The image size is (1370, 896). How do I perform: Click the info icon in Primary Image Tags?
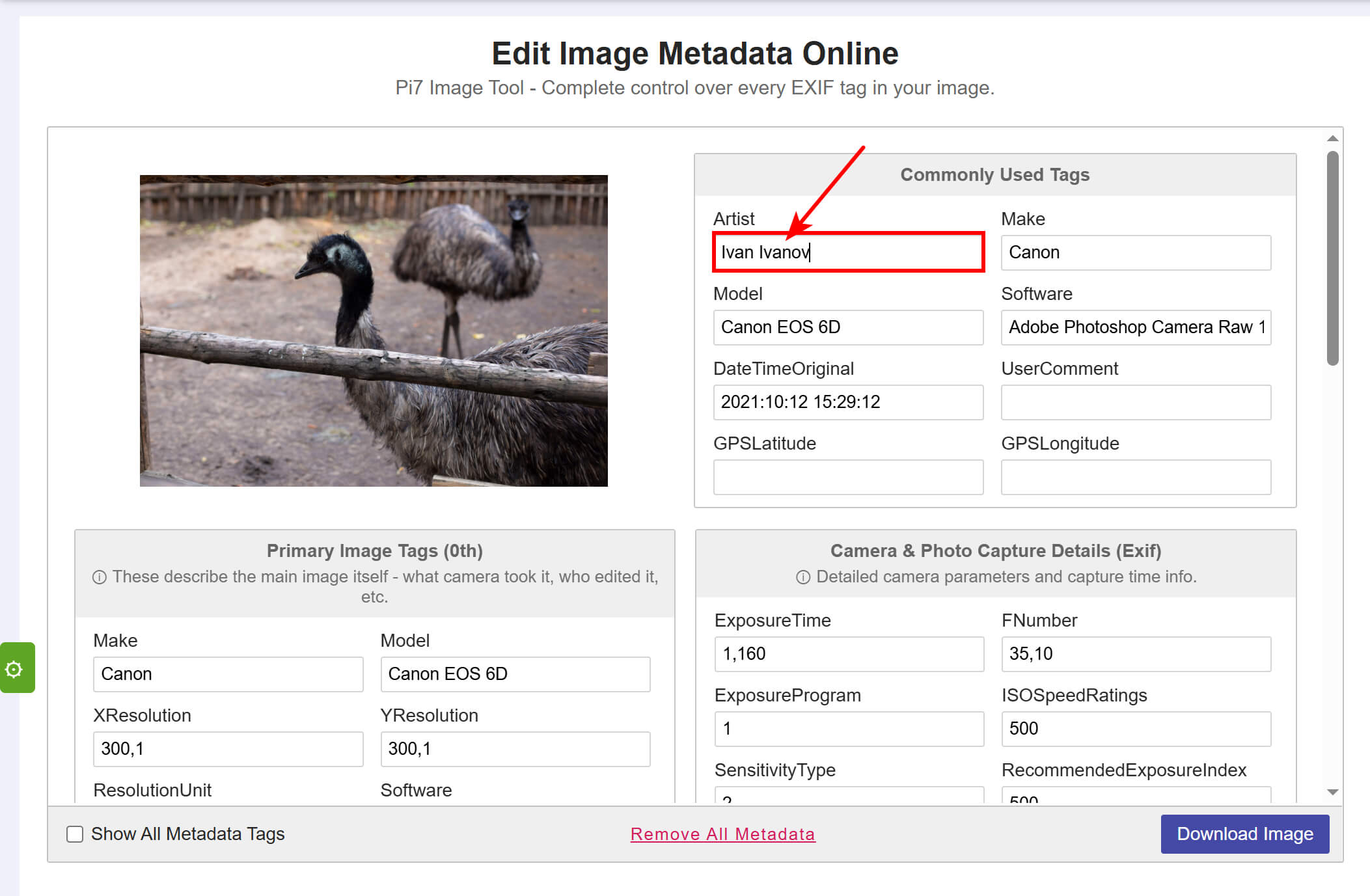point(99,577)
